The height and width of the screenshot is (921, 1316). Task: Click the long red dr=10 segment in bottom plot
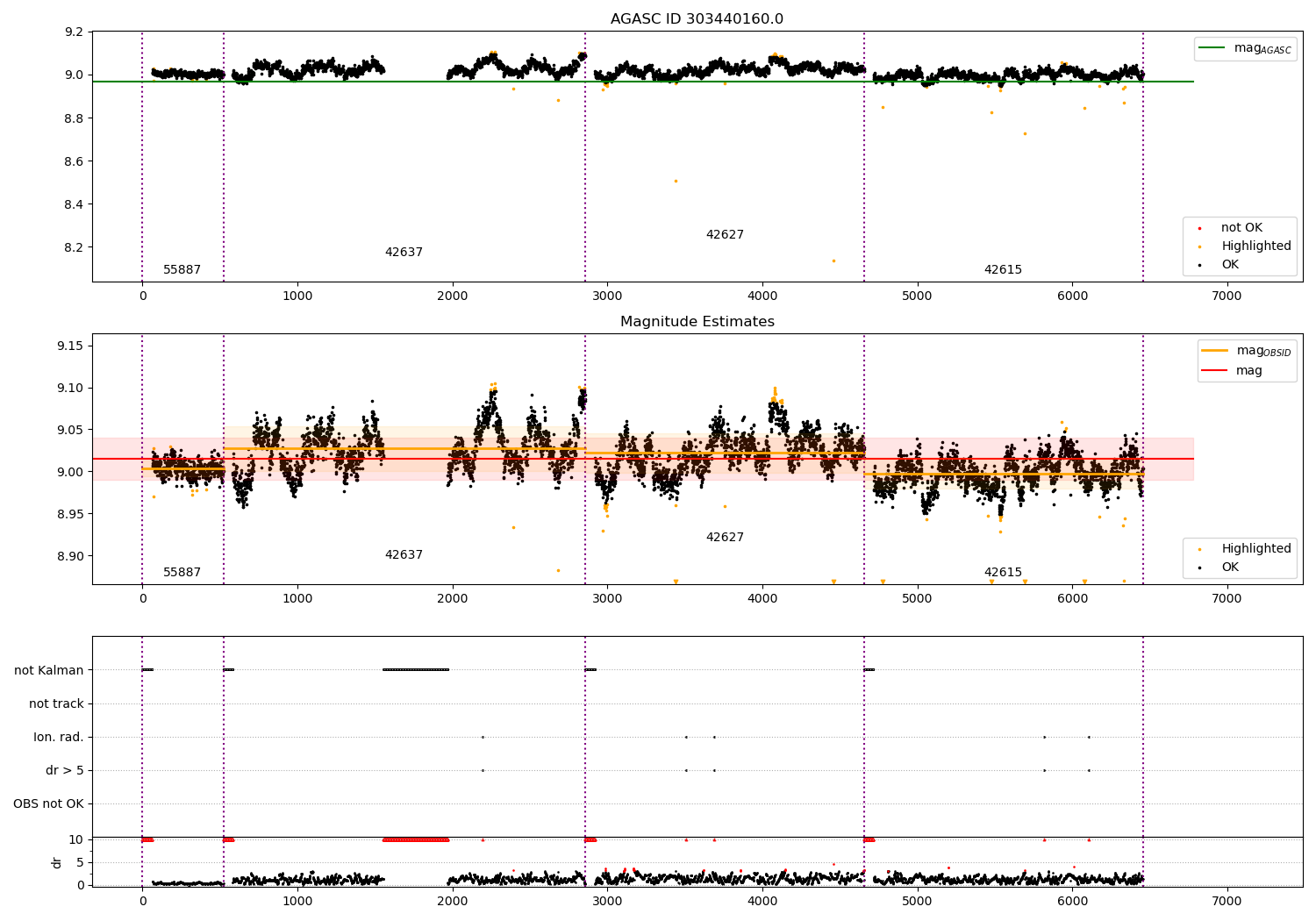pos(416,840)
